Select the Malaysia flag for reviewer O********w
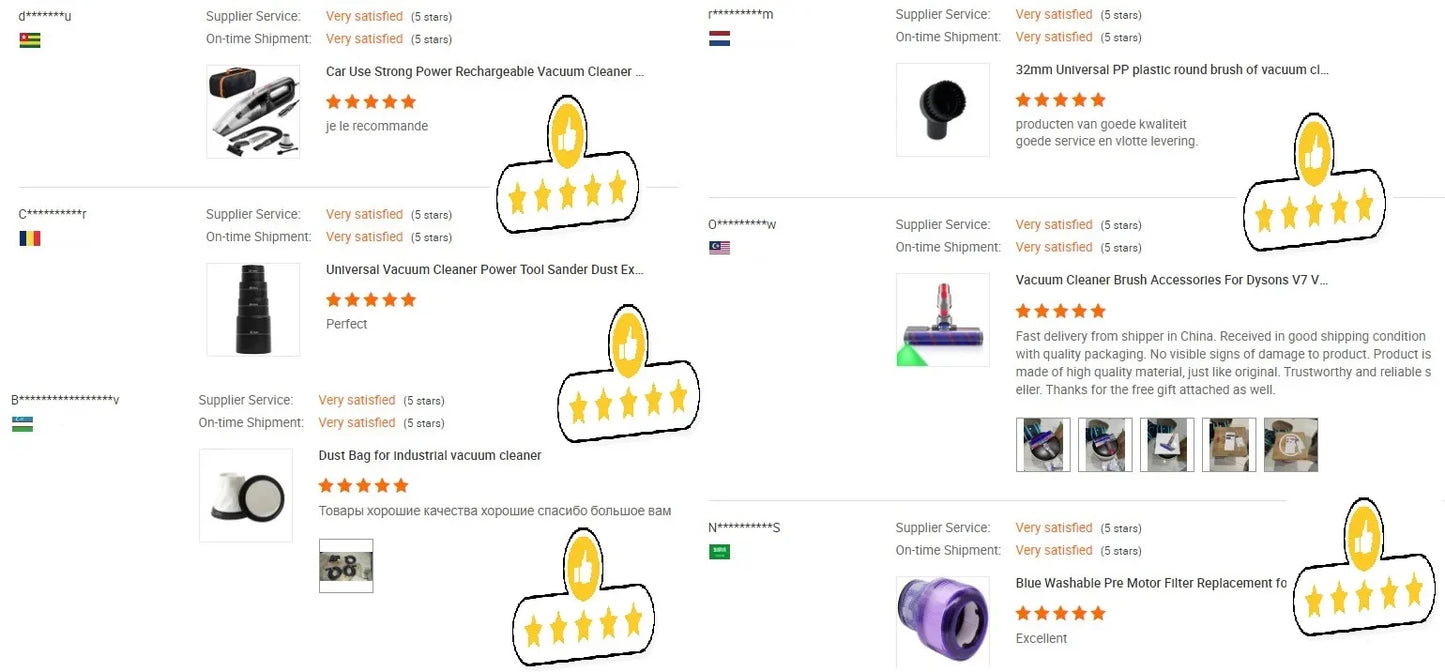The image size is (1445, 672). (722, 249)
